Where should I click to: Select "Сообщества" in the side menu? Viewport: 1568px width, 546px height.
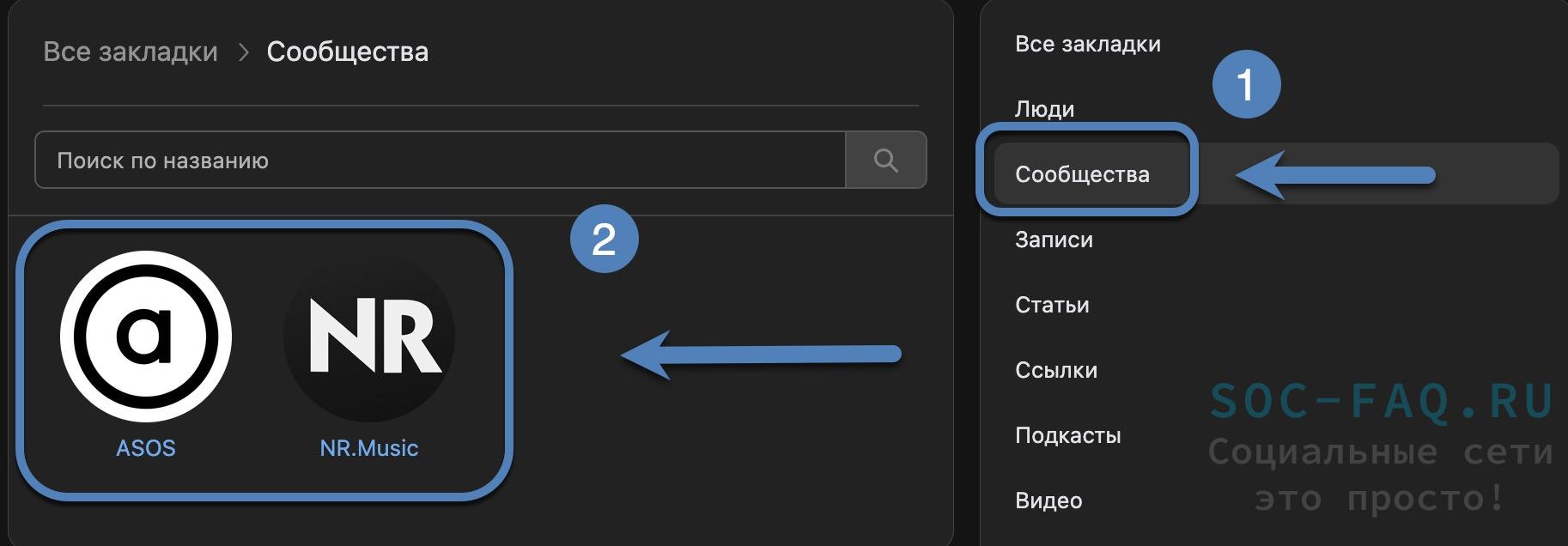click(1082, 174)
